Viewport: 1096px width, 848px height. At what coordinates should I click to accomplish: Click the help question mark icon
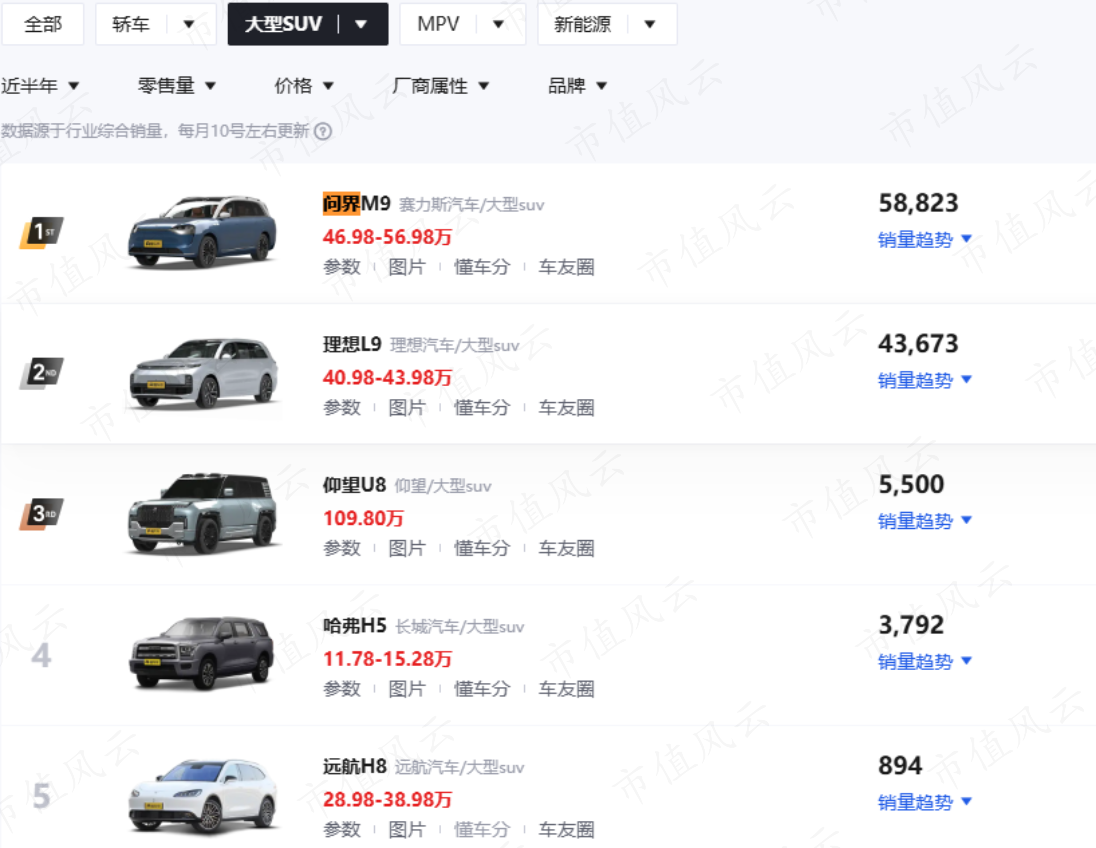coord(323,131)
